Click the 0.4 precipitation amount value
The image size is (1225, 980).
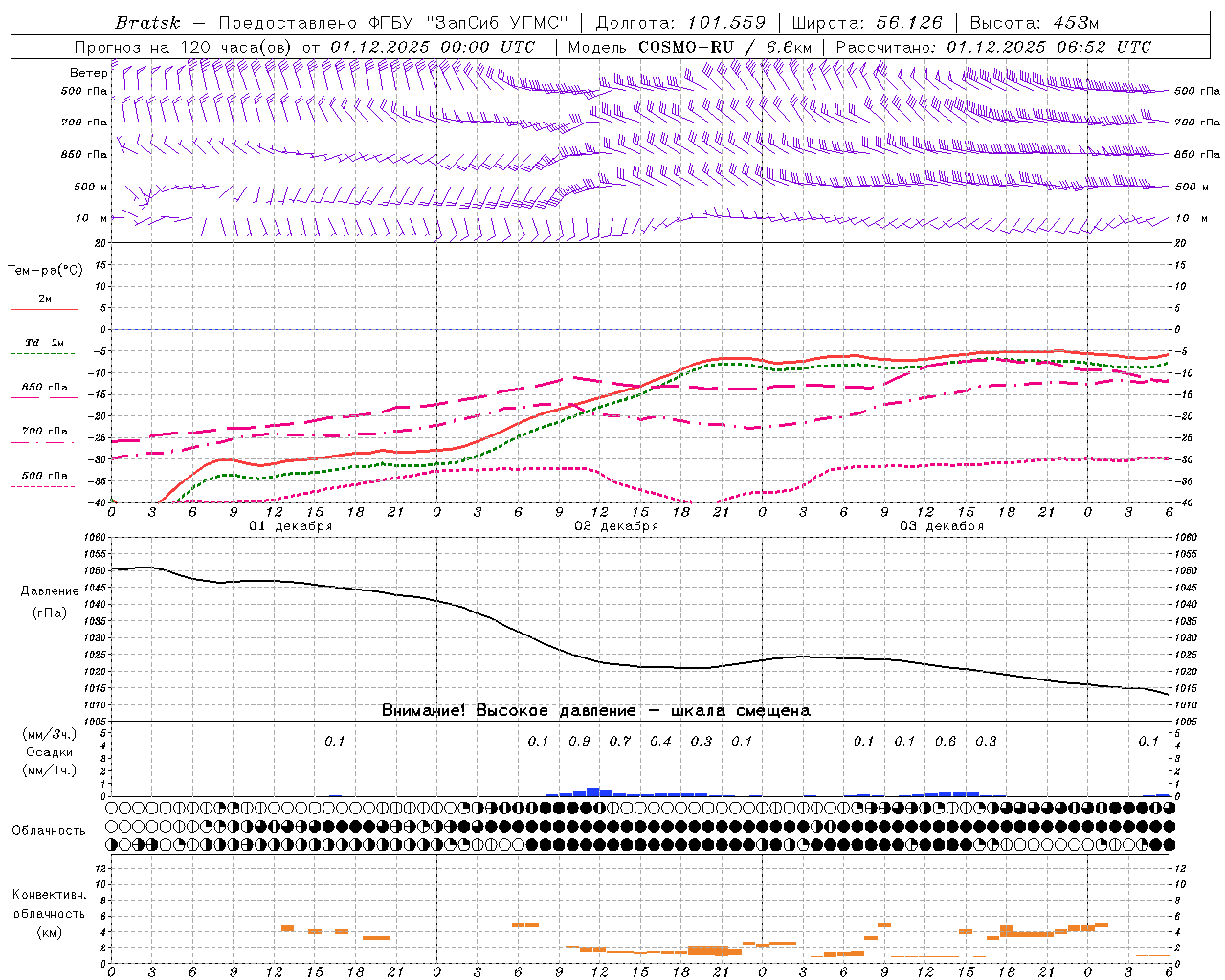(660, 741)
